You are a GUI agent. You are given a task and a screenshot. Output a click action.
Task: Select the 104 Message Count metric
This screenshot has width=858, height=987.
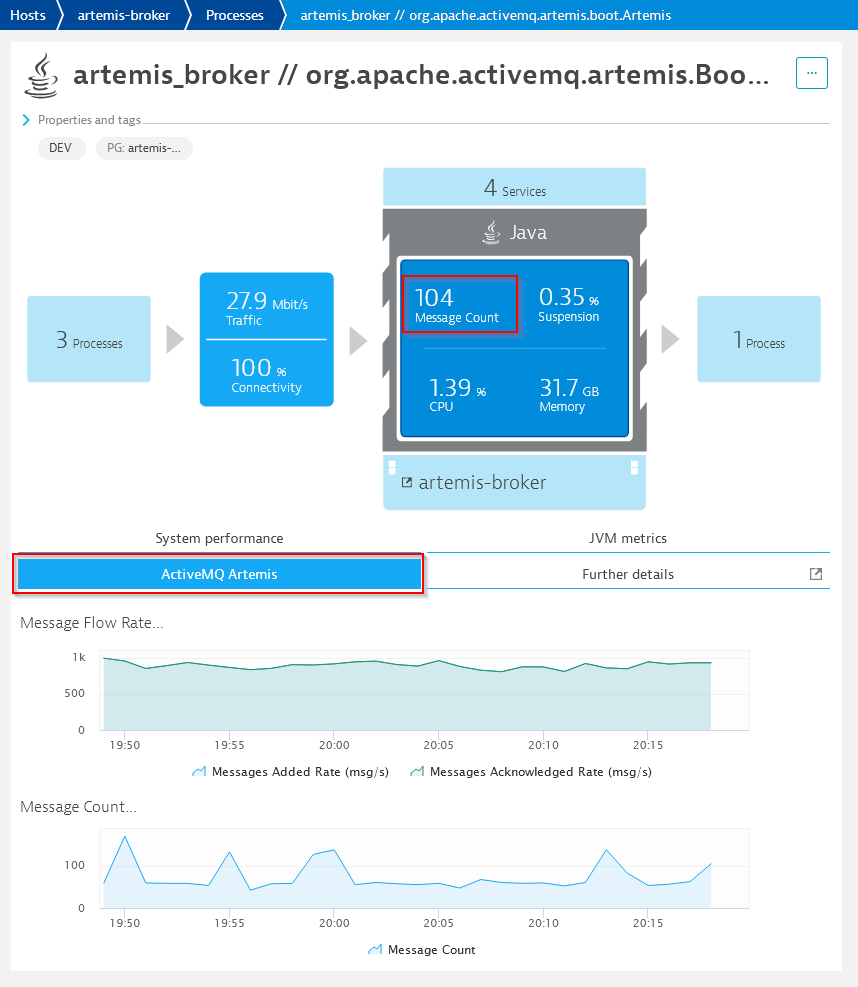pyautogui.click(x=460, y=304)
